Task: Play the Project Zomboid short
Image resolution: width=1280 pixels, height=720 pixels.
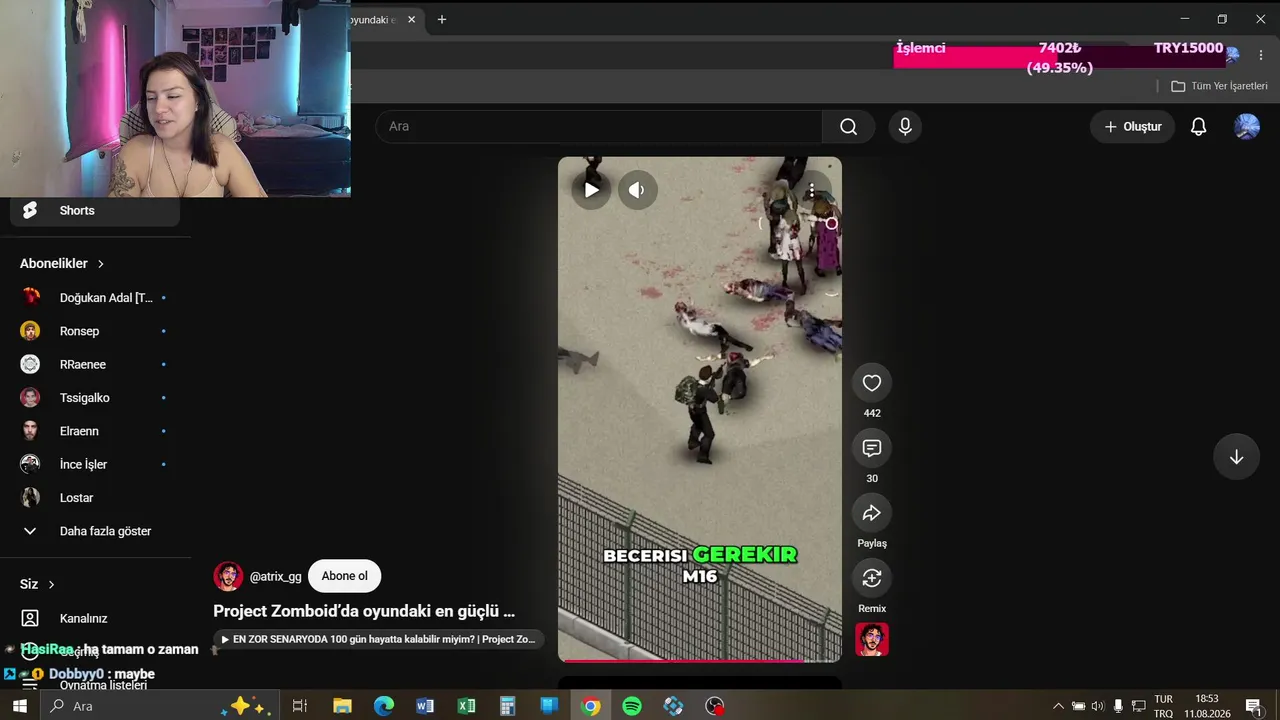Action: point(591,190)
